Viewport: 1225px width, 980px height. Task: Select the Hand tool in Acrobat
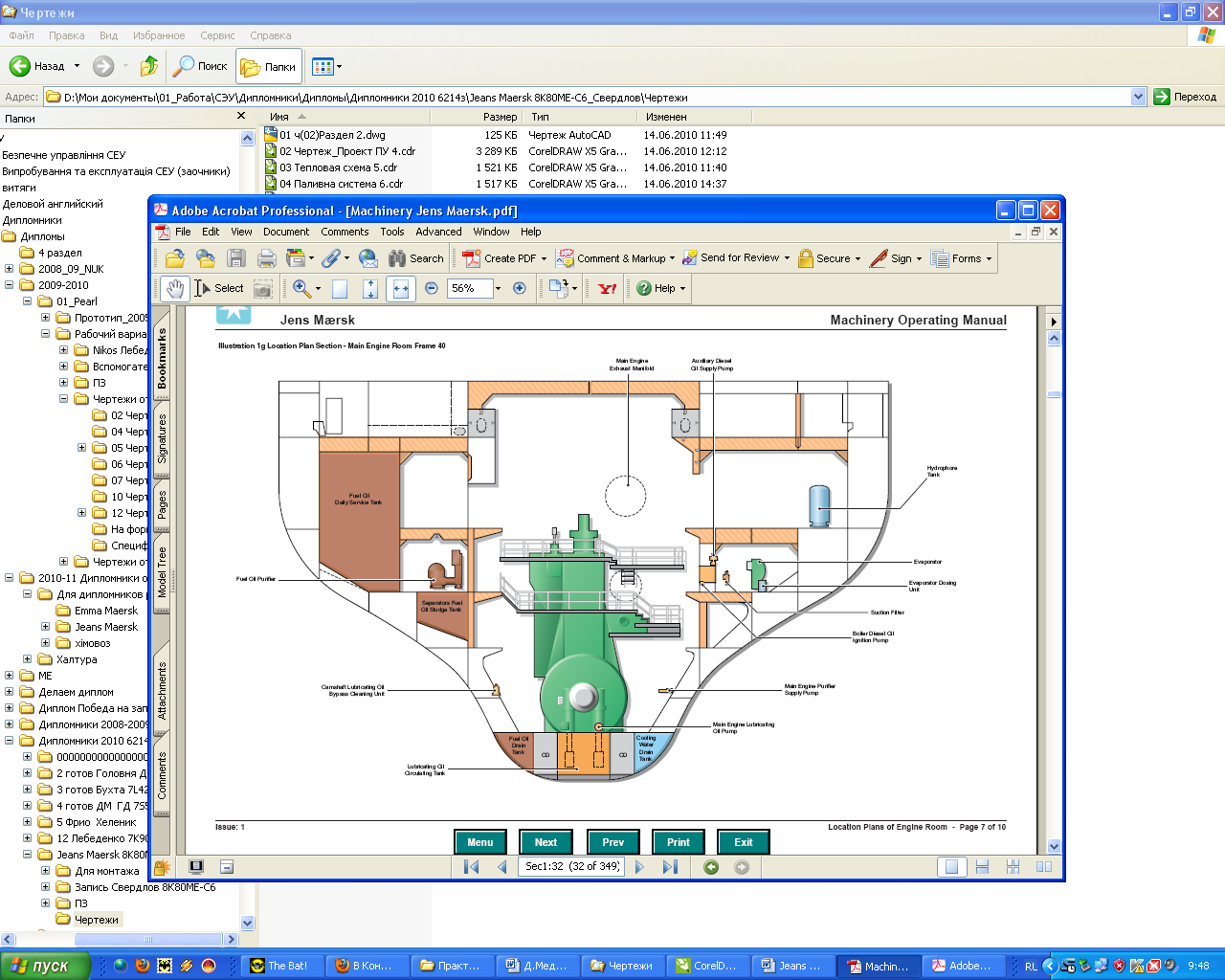coord(174,288)
